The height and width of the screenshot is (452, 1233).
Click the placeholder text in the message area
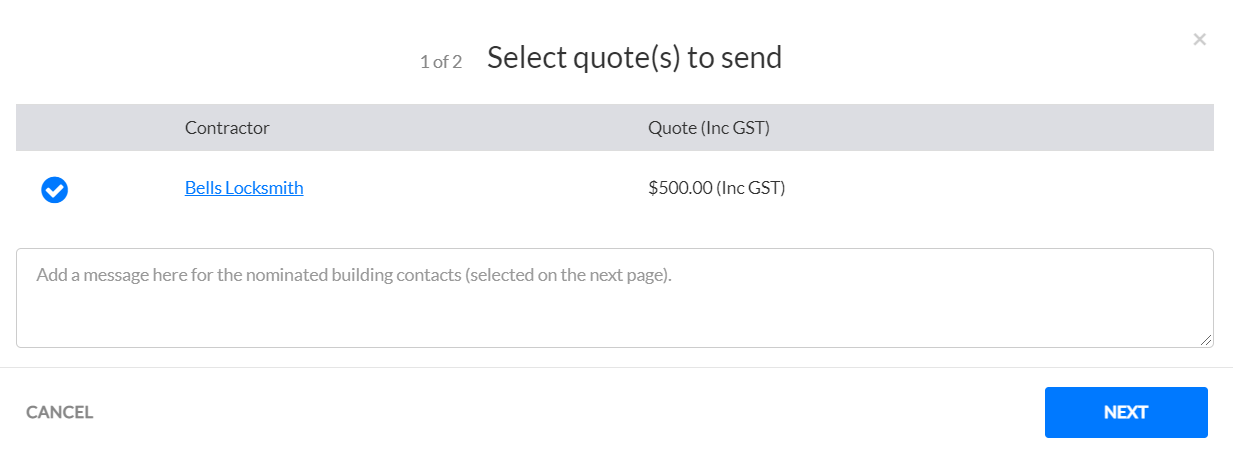tap(354, 273)
